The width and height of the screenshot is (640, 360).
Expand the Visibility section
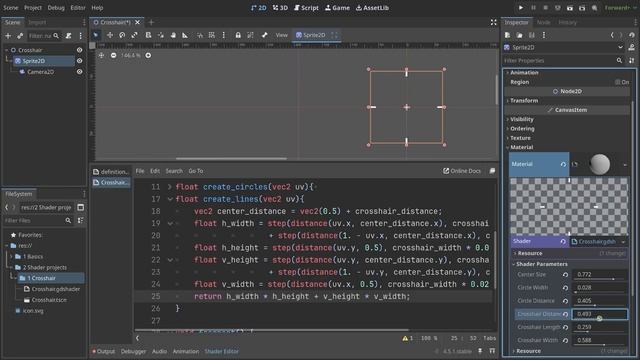[x=522, y=119]
